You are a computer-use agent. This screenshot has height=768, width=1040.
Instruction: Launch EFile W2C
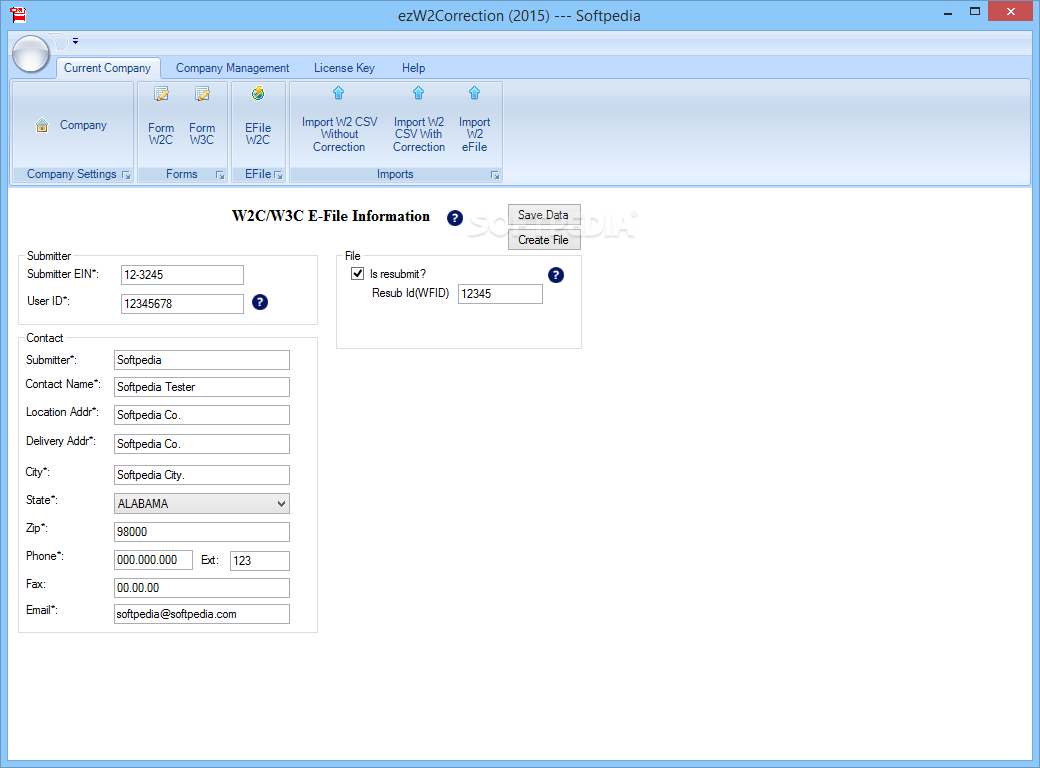(258, 116)
